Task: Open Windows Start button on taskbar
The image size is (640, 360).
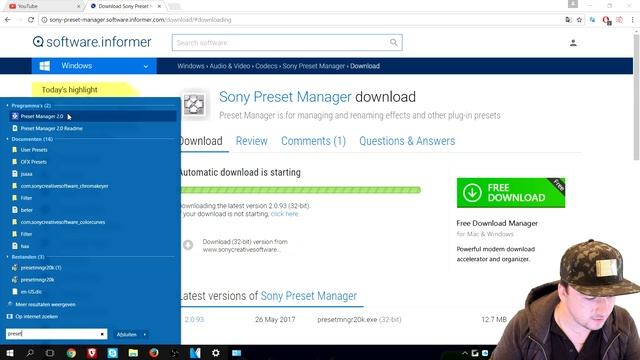Action: point(10,353)
